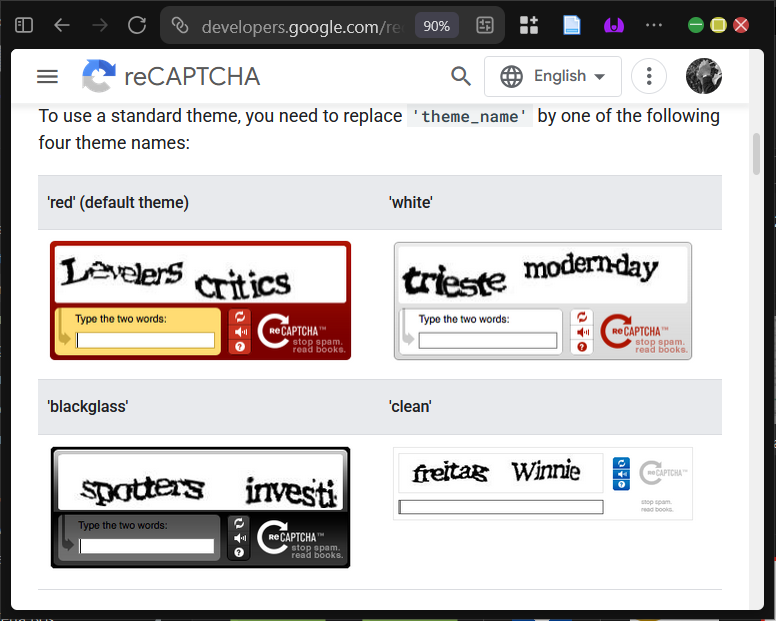Click the developers.google.com address bar URL

point(302,27)
